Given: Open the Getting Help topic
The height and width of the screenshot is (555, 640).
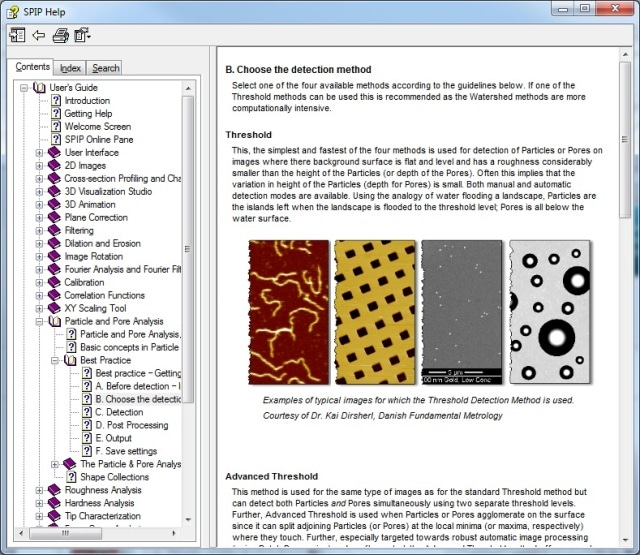Looking at the screenshot, I should click(88, 113).
